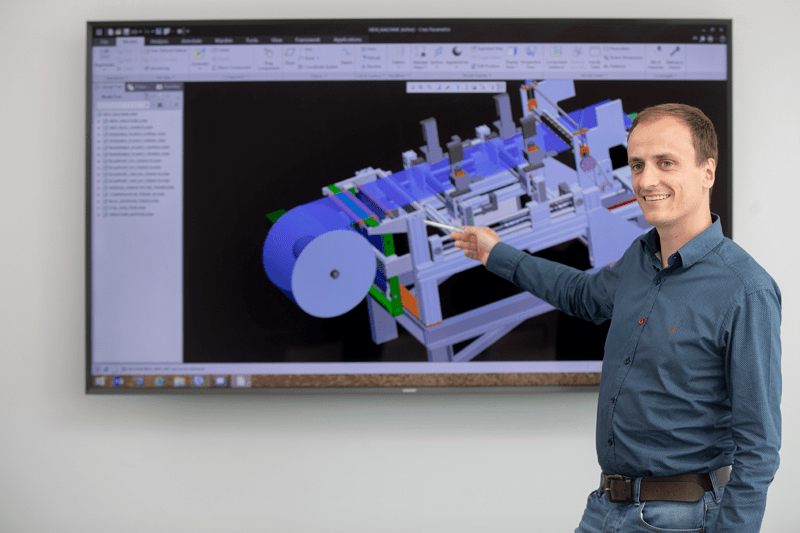Click the Windows Start button
Viewport: 800px width, 533px height.
click(x=100, y=381)
